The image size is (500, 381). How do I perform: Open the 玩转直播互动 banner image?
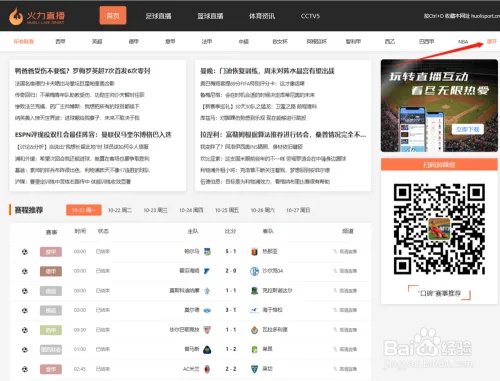439,105
